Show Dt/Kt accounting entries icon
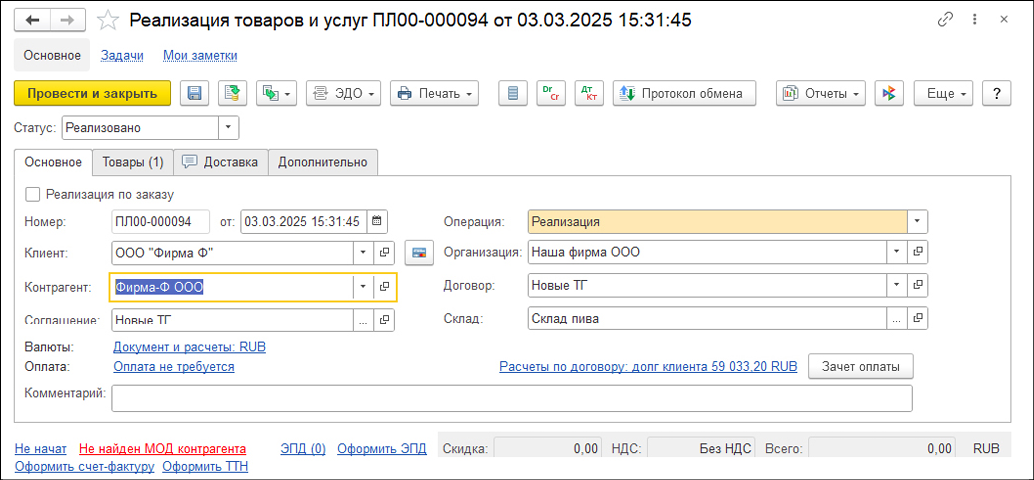 pos(589,93)
